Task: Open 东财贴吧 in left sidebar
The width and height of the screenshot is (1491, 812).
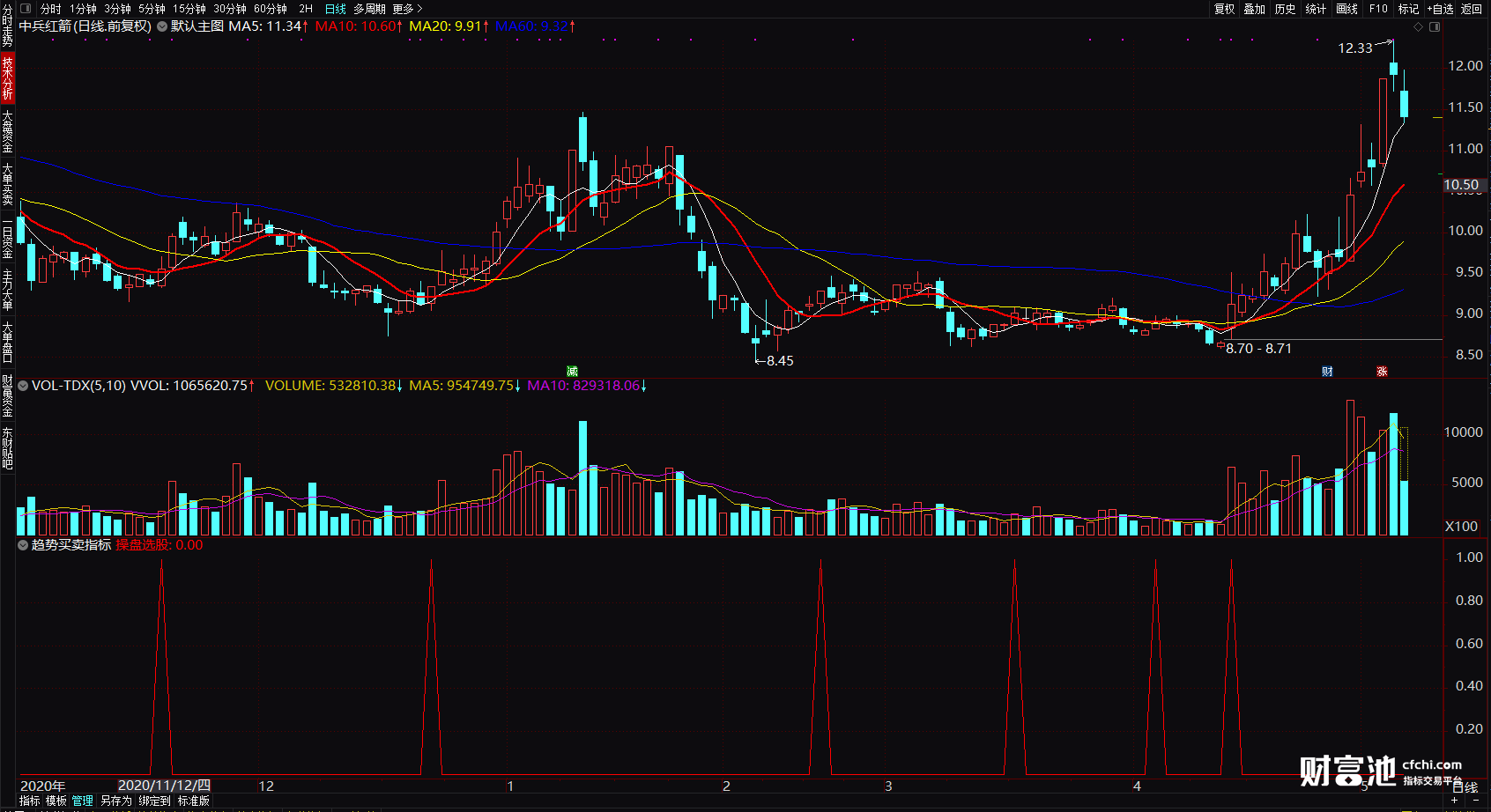Action: [7, 448]
